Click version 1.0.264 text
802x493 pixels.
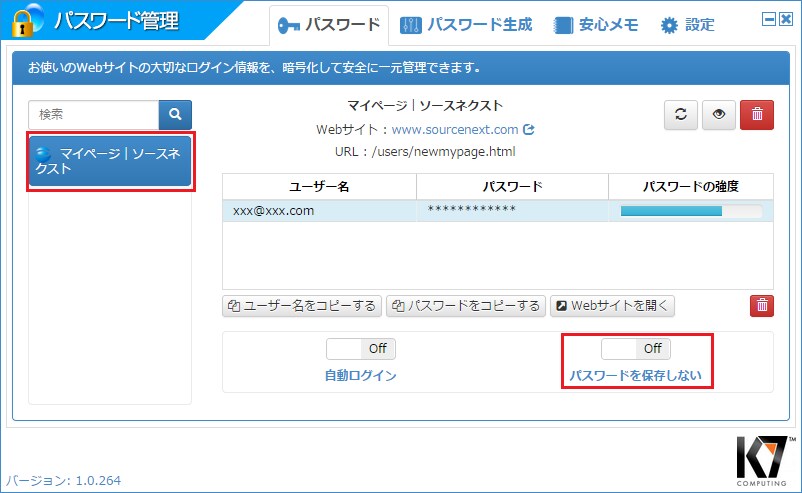click(63, 480)
